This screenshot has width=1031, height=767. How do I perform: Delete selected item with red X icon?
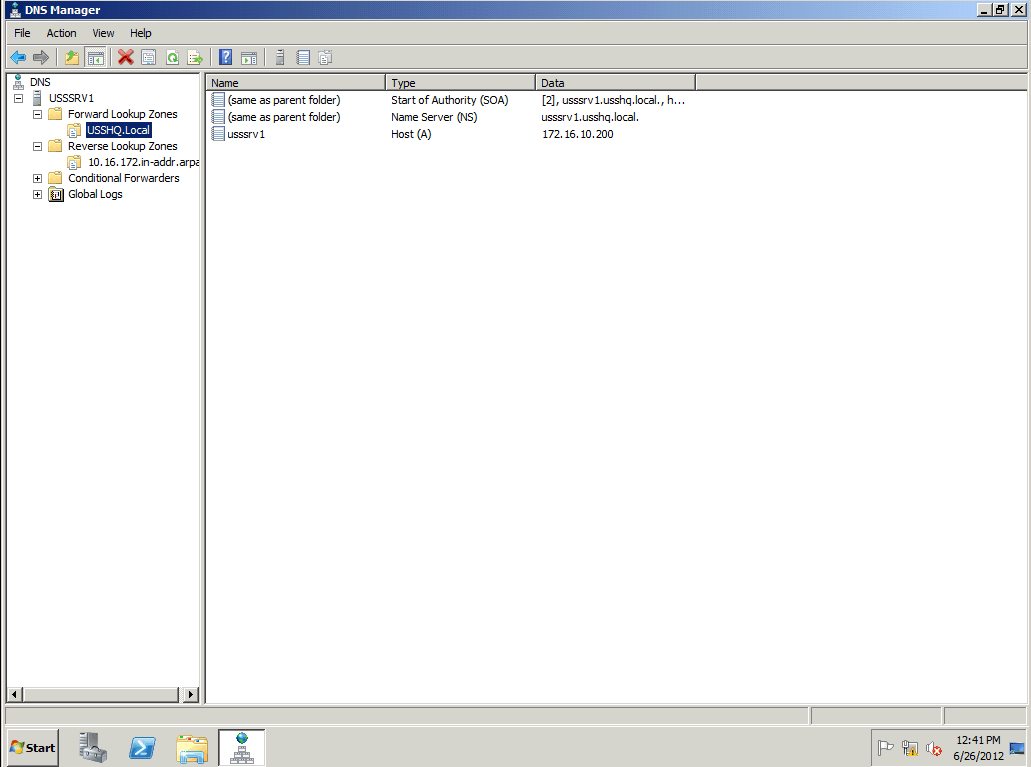pos(126,58)
